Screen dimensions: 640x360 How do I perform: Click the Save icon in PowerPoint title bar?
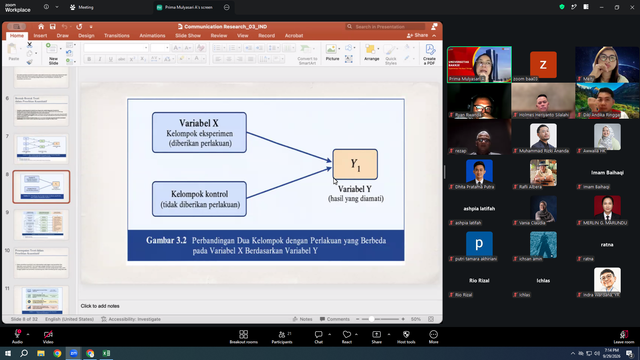(53, 27)
